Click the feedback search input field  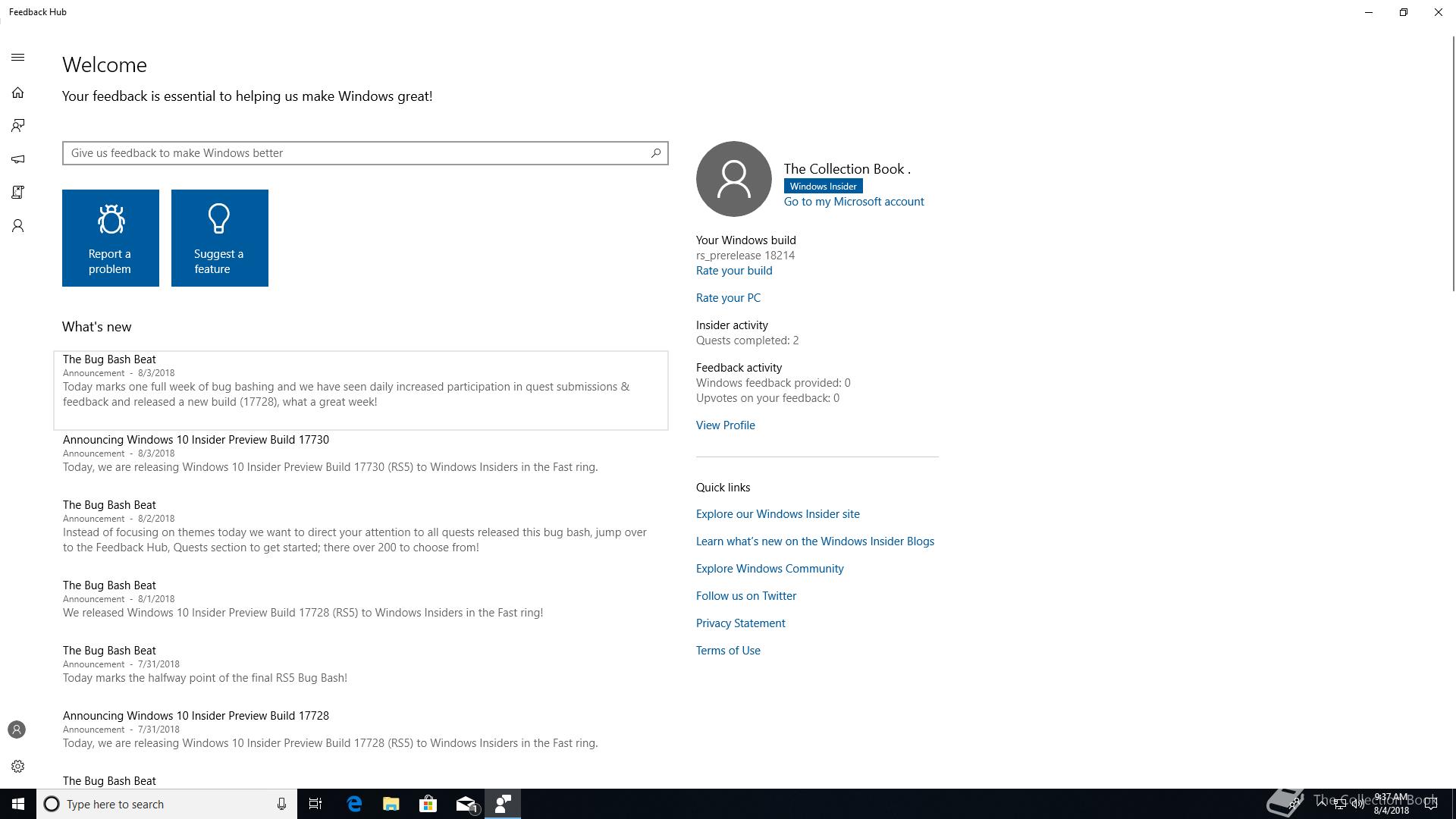(x=365, y=153)
